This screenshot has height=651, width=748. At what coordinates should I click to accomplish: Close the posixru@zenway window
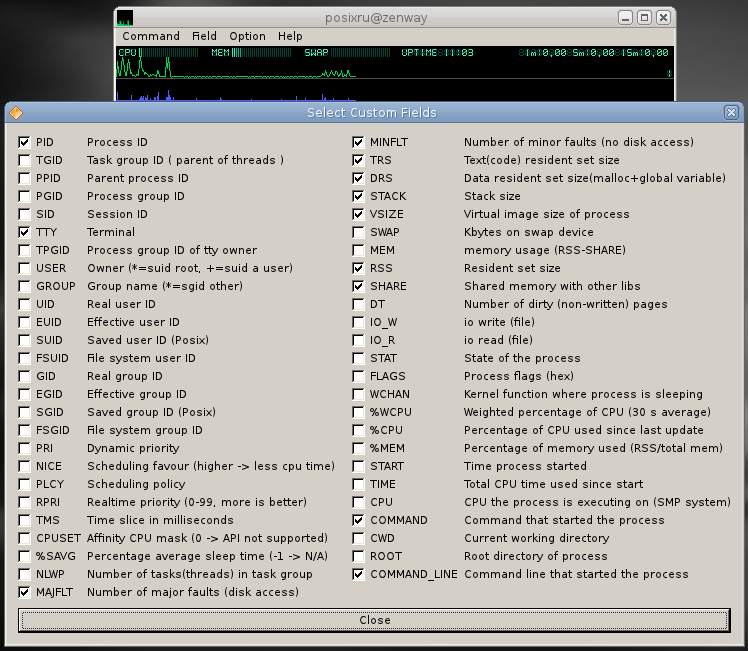[x=663, y=18]
